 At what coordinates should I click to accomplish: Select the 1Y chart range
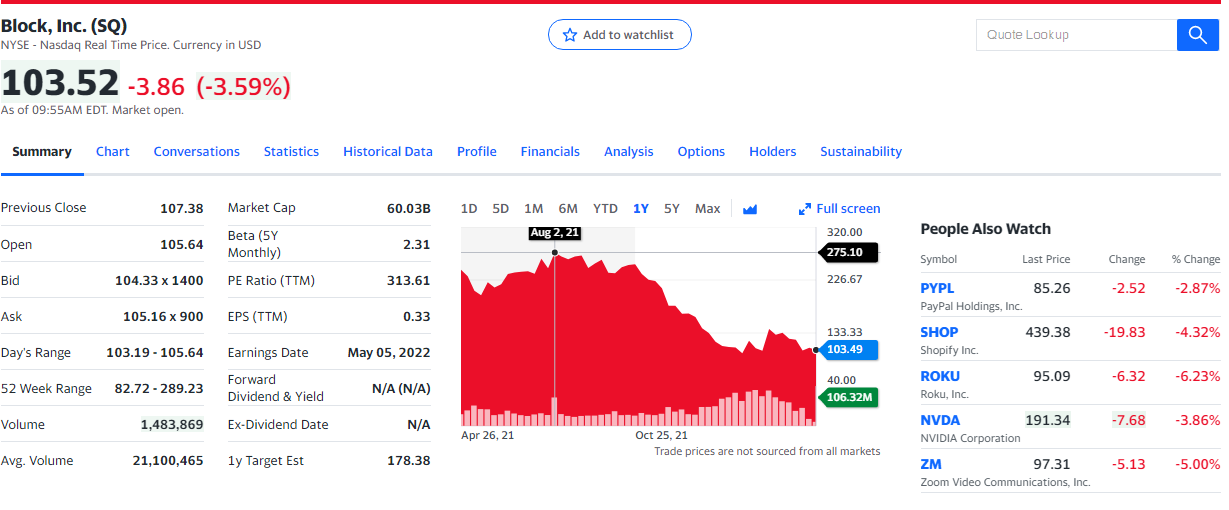pos(641,208)
